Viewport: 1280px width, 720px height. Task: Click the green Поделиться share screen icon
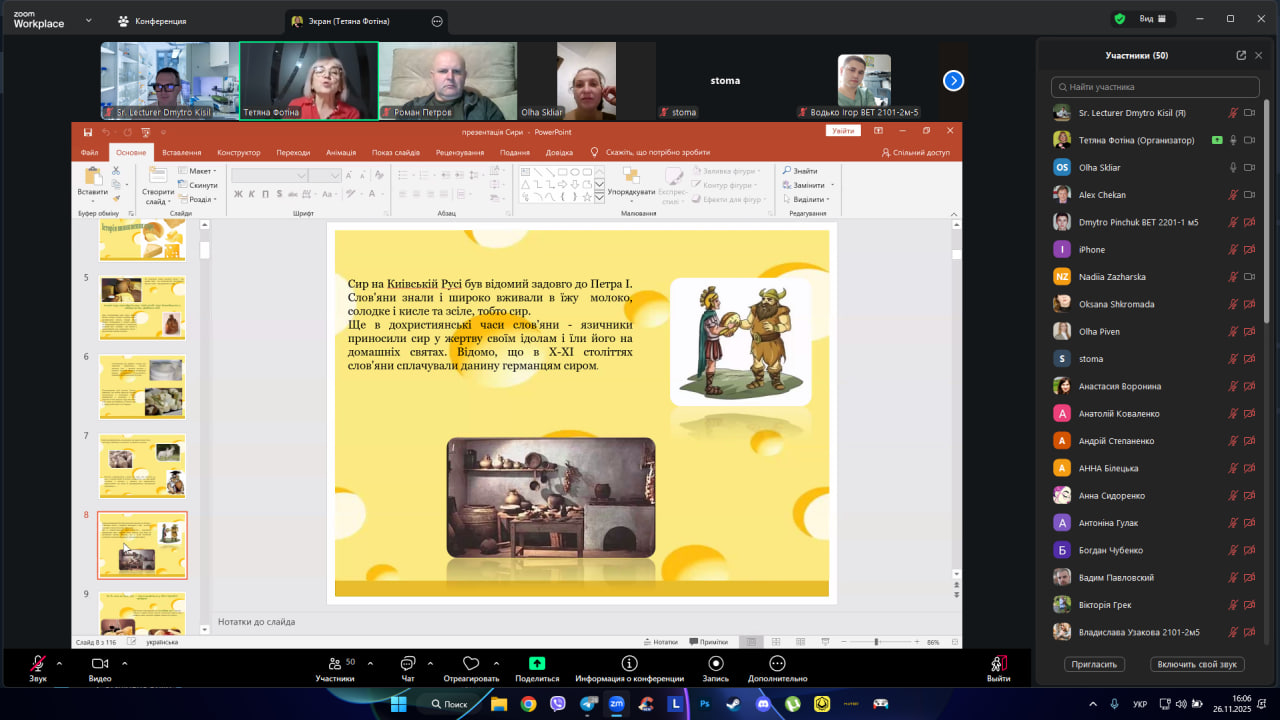[537, 664]
